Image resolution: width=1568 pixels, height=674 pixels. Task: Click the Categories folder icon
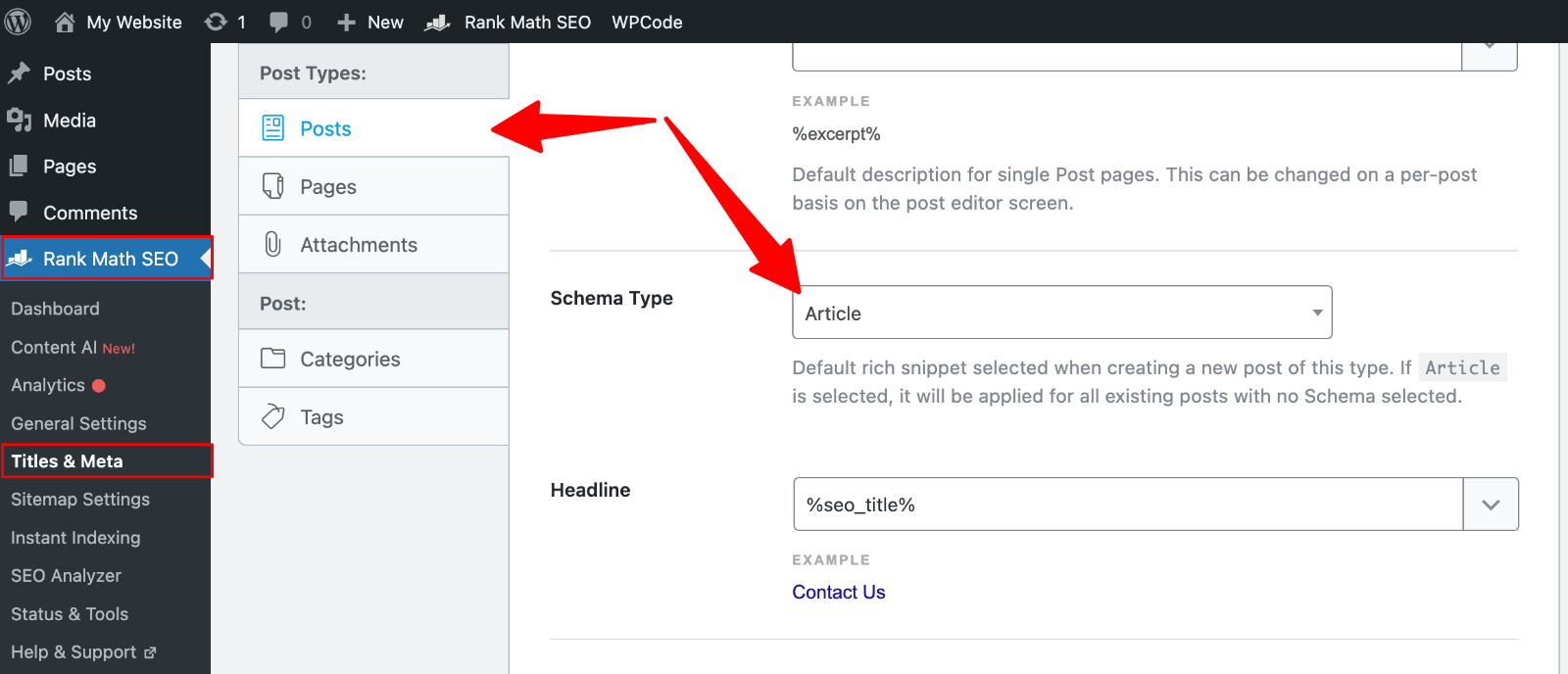tap(273, 359)
